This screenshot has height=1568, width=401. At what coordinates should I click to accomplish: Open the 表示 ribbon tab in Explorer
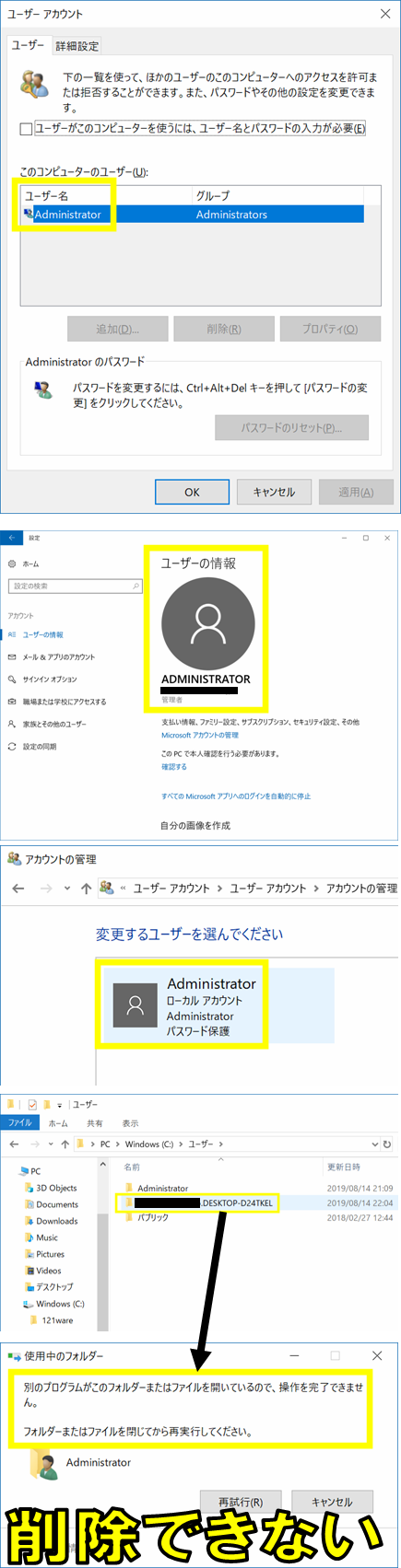(x=131, y=1123)
